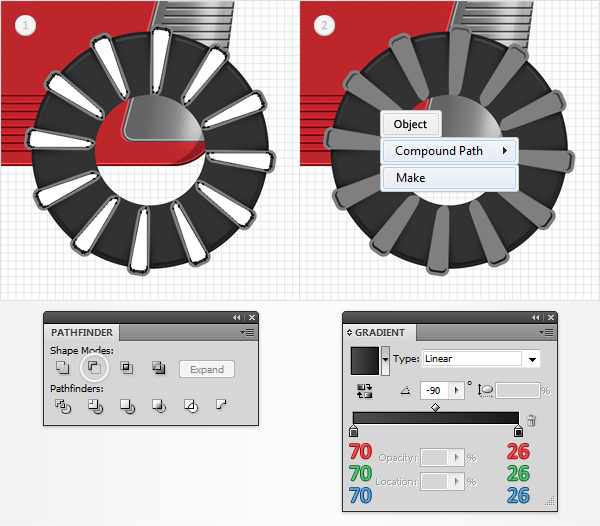Cycle gradient panel view via tab arrows
Viewport: 600px width, 526px height.
click(349, 332)
